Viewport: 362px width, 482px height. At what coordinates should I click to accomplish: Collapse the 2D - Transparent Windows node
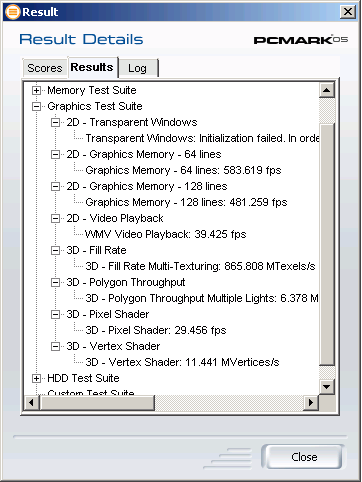pyautogui.click(x=55, y=122)
